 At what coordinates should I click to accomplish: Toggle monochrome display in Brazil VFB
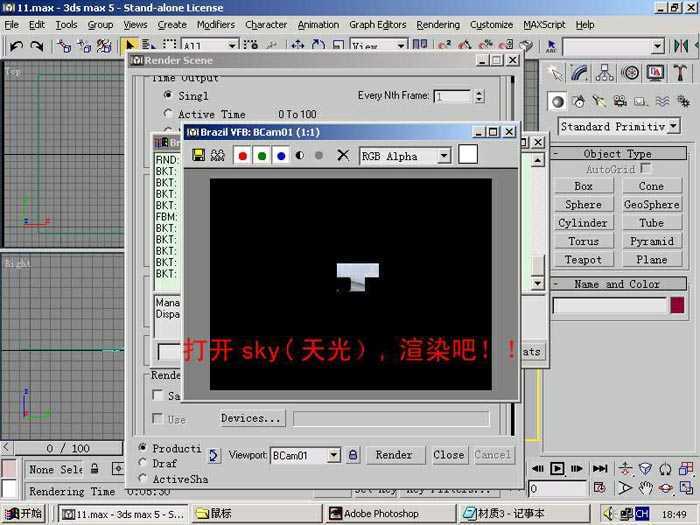point(319,155)
